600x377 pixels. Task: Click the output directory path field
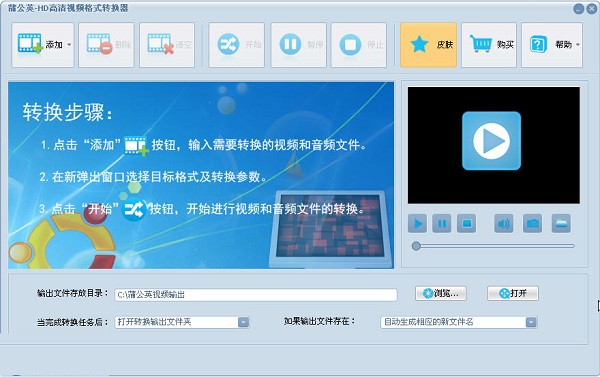[x=256, y=295]
